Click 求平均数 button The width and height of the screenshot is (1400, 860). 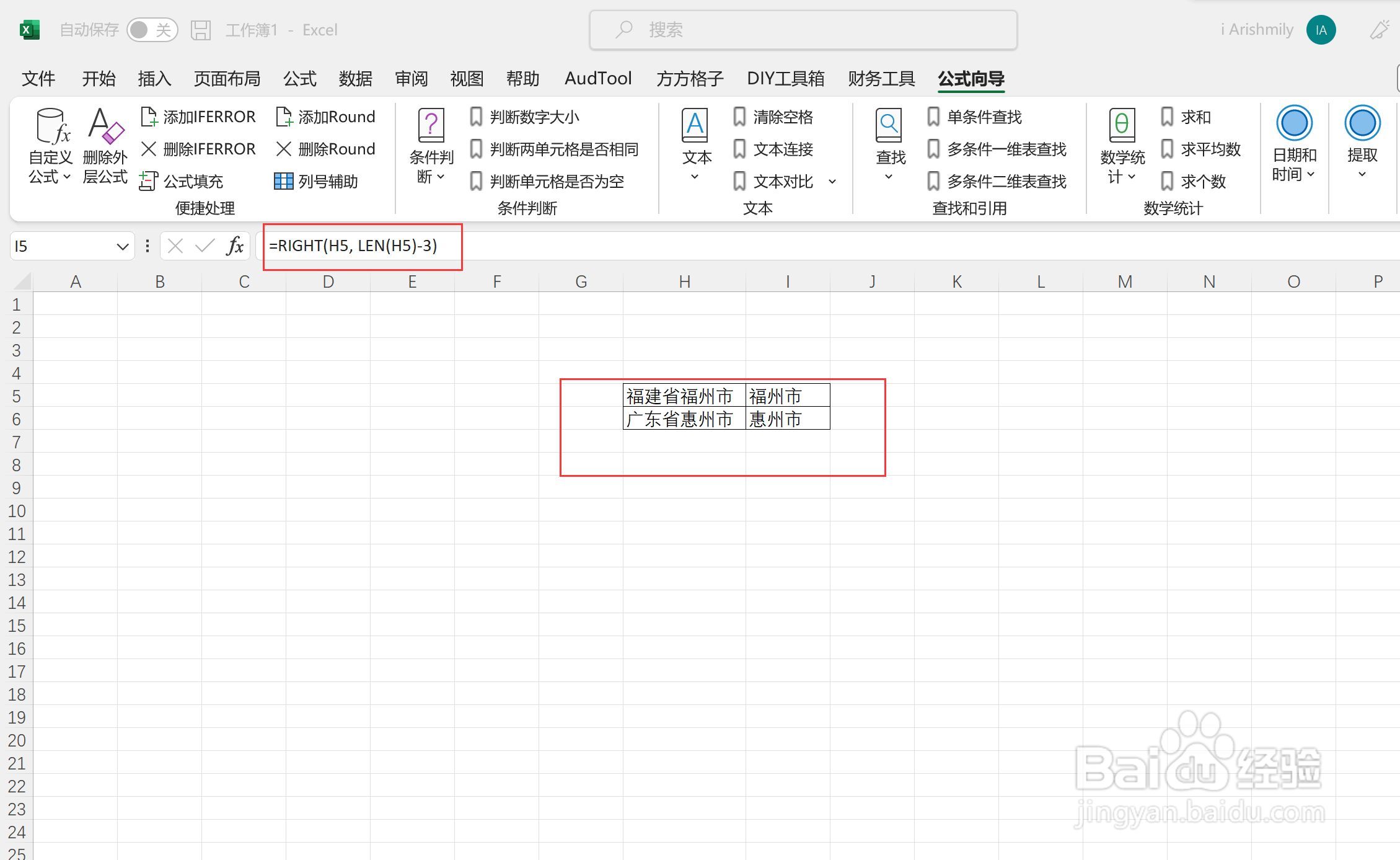coord(1201,149)
